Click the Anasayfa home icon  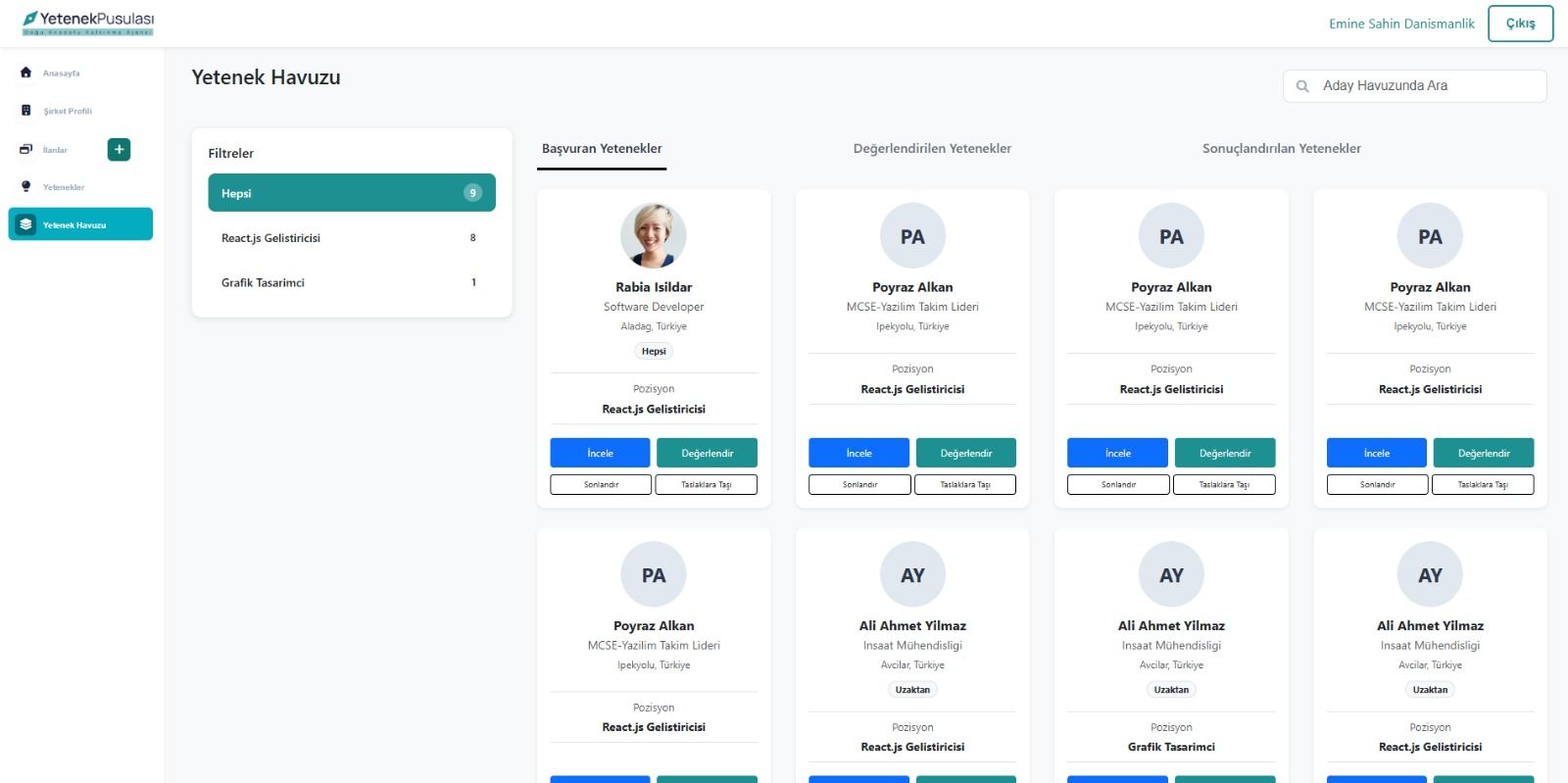[x=26, y=73]
